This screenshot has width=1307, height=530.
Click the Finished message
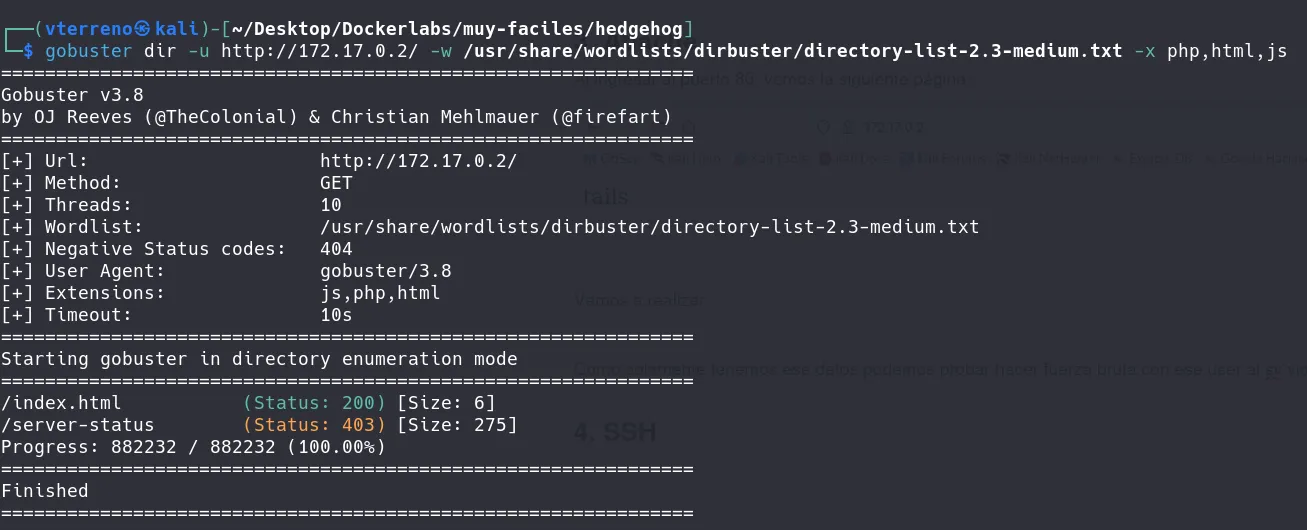click(x=45, y=491)
